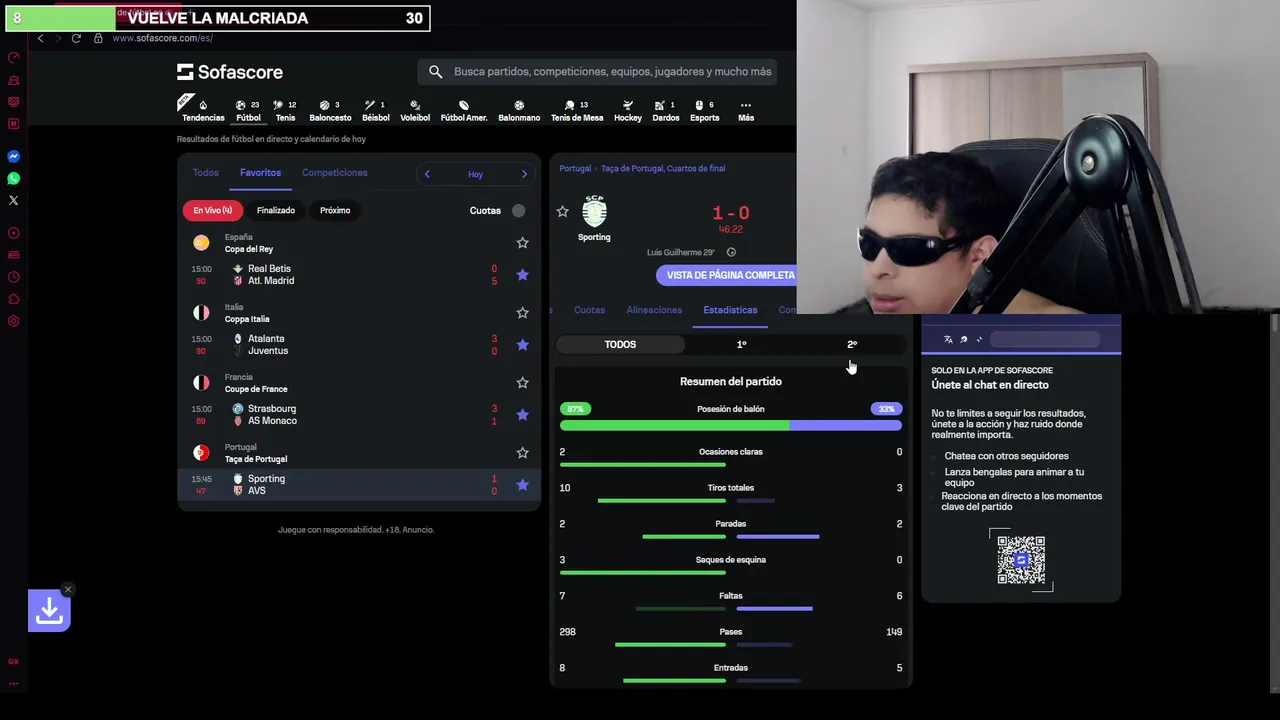Viewport: 1280px width, 720px height.
Task: Open the Tenis de Mesa category
Action: click(577, 110)
